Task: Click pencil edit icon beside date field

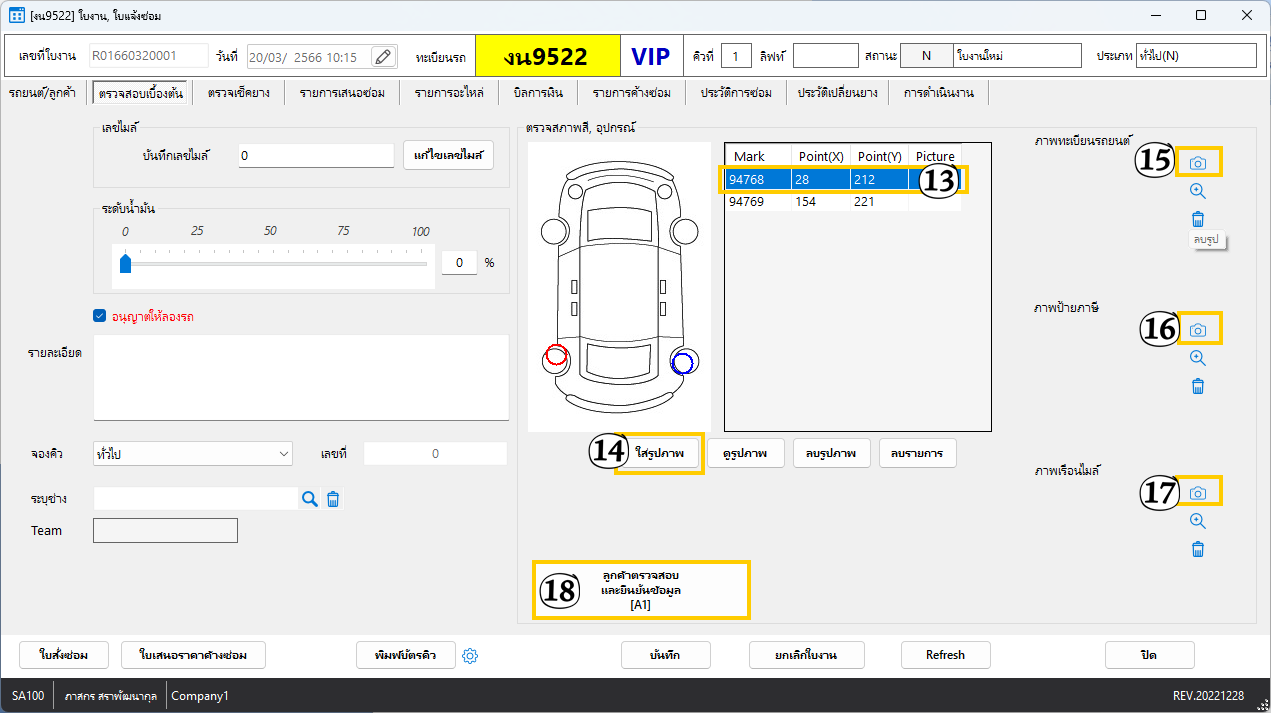Action: (383, 57)
